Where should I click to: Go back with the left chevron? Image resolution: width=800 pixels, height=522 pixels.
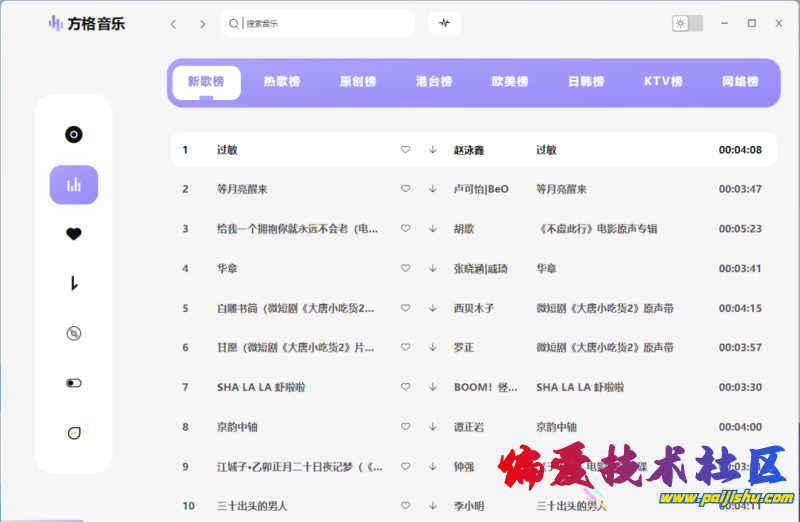point(173,24)
